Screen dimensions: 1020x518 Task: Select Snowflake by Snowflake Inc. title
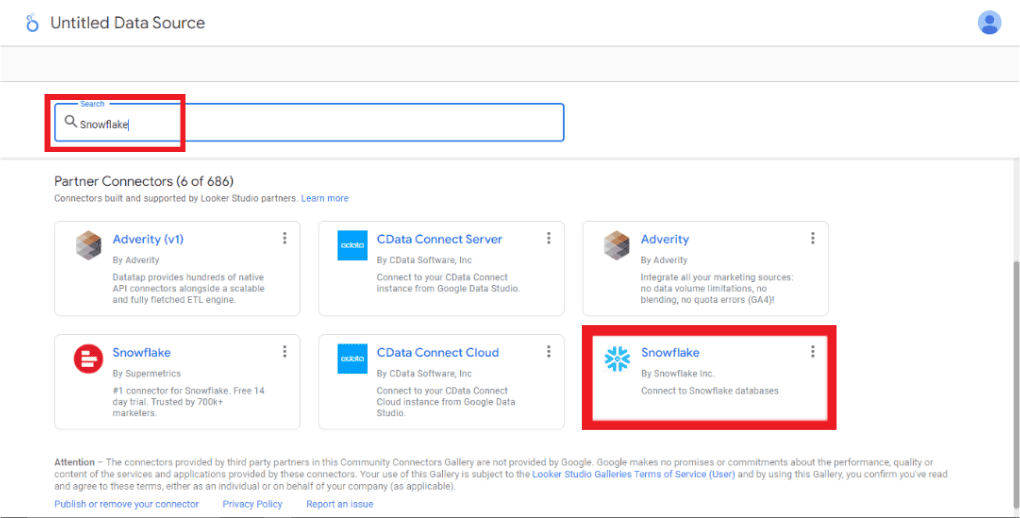point(670,352)
